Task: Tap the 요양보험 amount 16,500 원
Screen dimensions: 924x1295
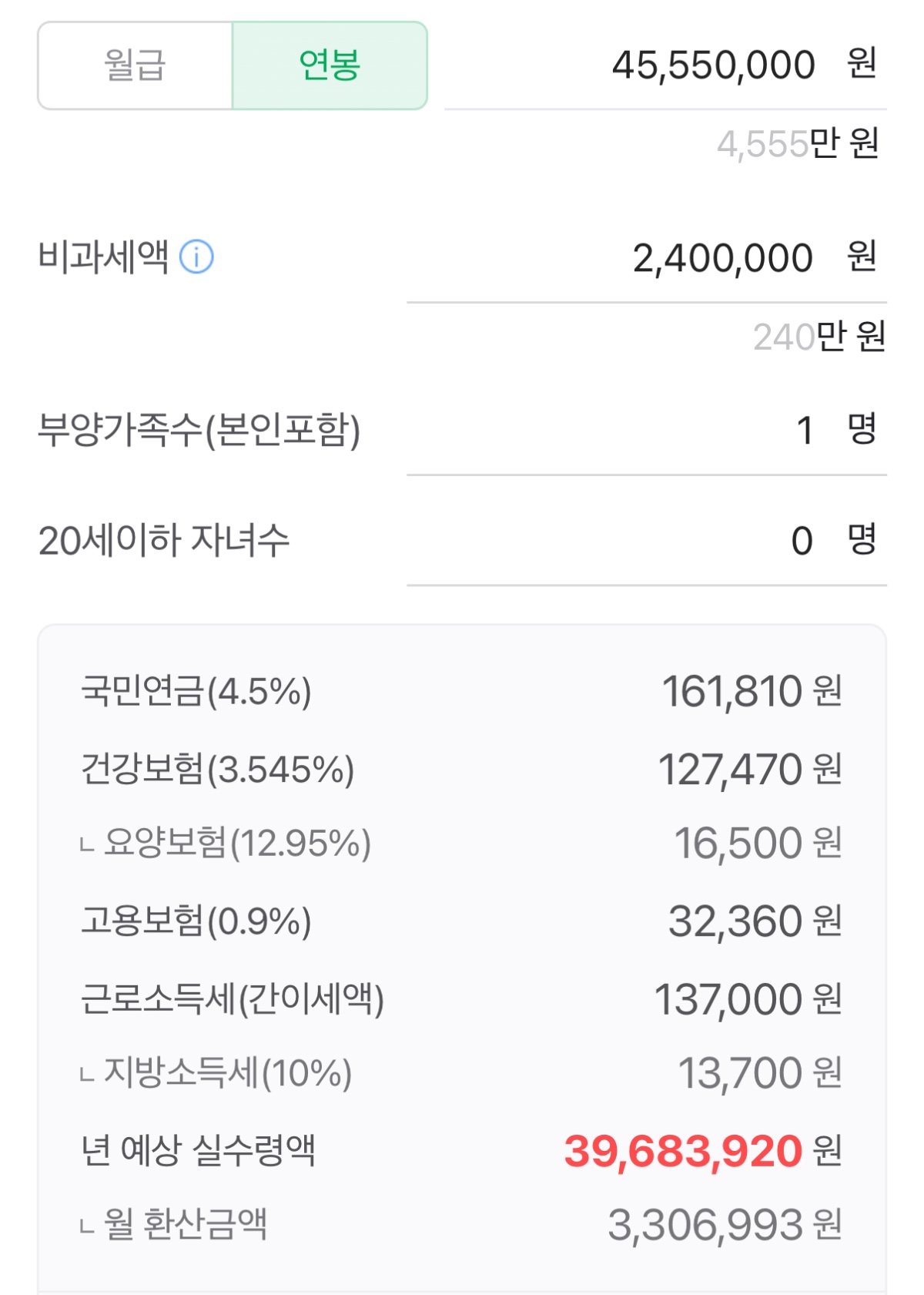Action: [758, 843]
